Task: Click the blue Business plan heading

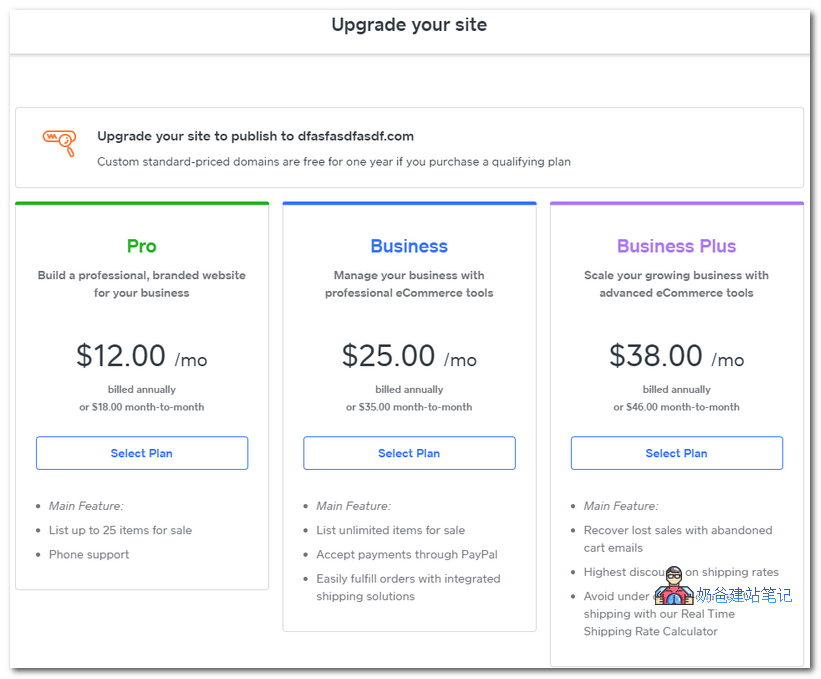Action: pos(409,246)
